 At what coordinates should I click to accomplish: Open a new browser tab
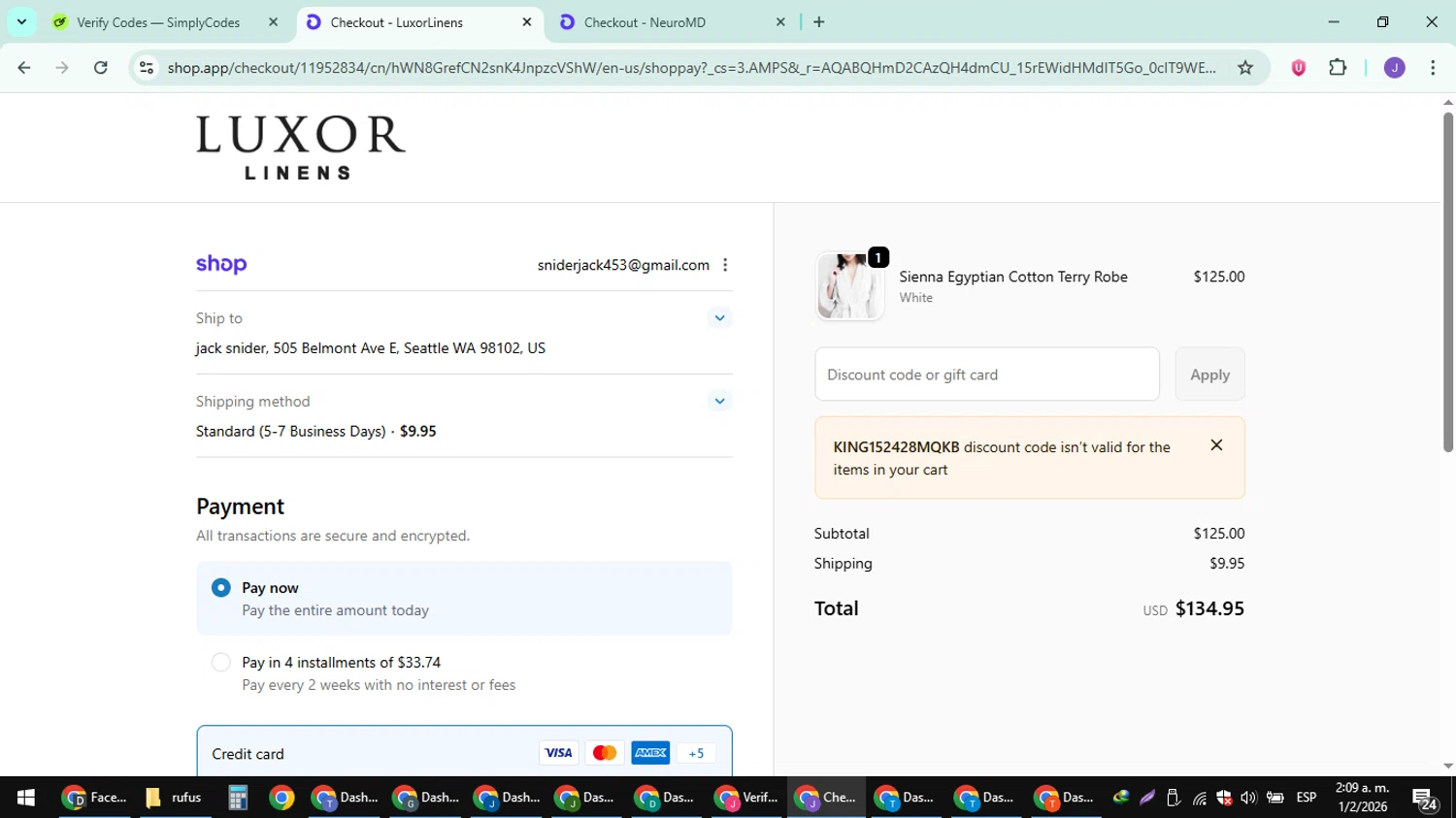point(819,21)
